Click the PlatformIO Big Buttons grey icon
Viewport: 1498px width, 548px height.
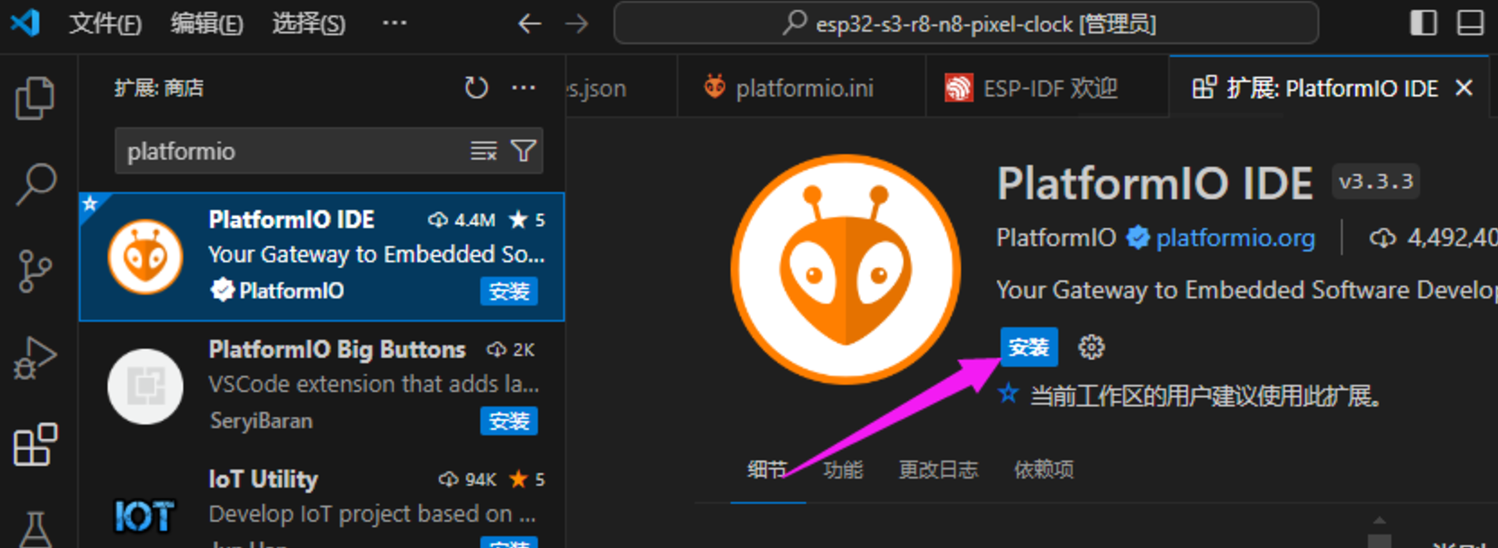(x=145, y=386)
